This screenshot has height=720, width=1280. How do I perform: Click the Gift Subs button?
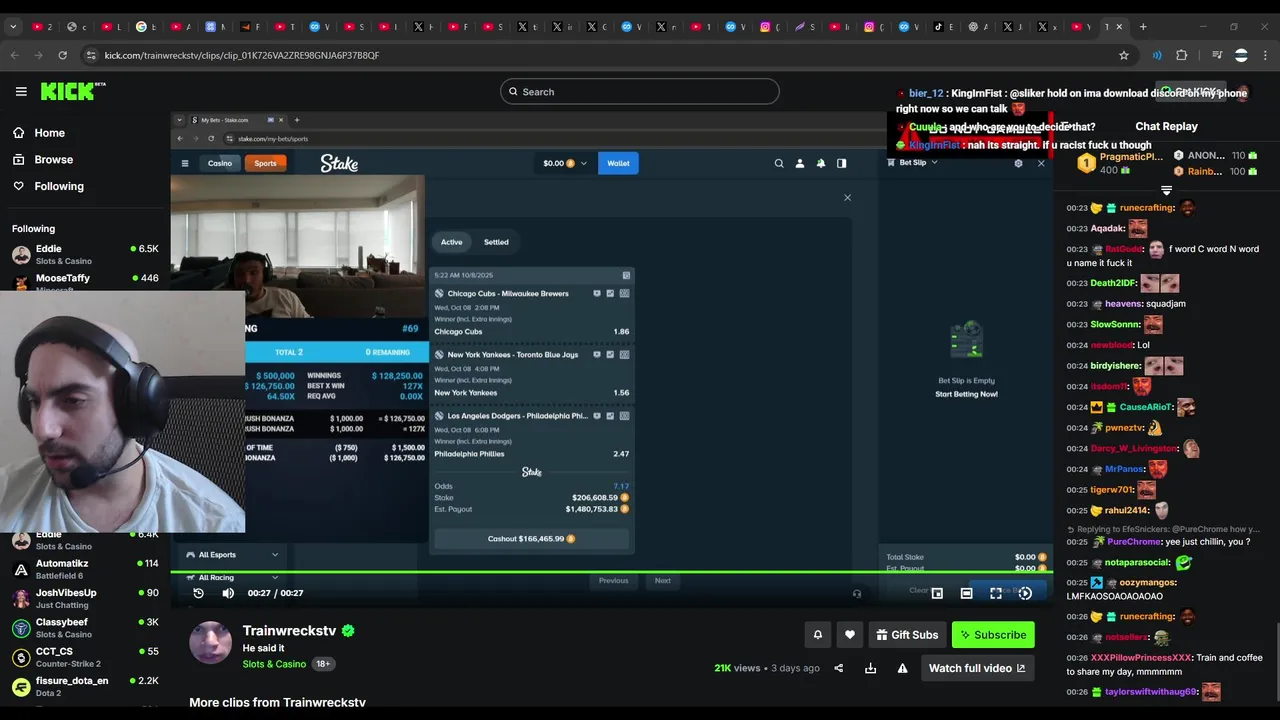coord(907,634)
